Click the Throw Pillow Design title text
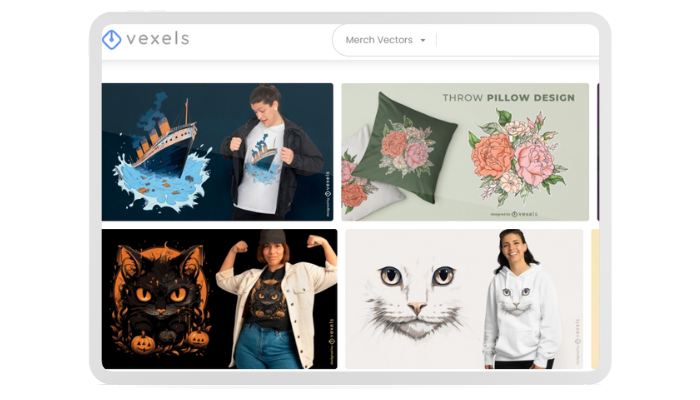This screenshot has width=700, height=400. click(508, 98)
